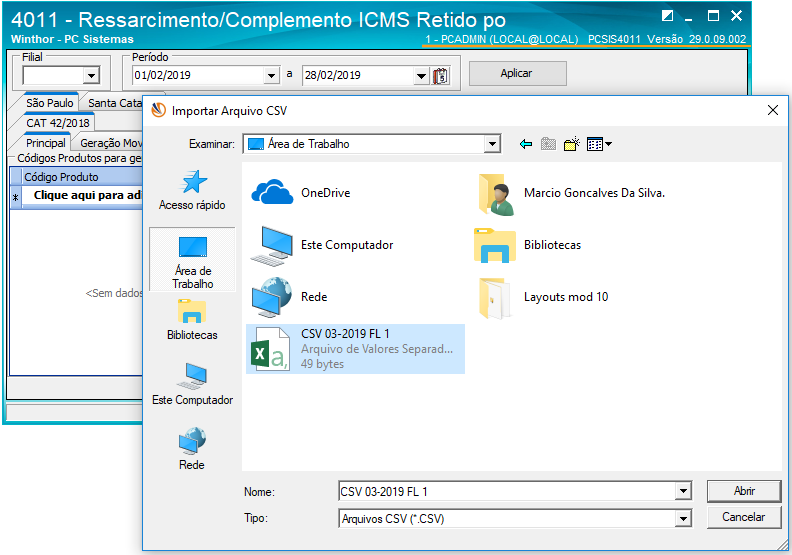Select Este Computador in the places bar

click(192, 385)
